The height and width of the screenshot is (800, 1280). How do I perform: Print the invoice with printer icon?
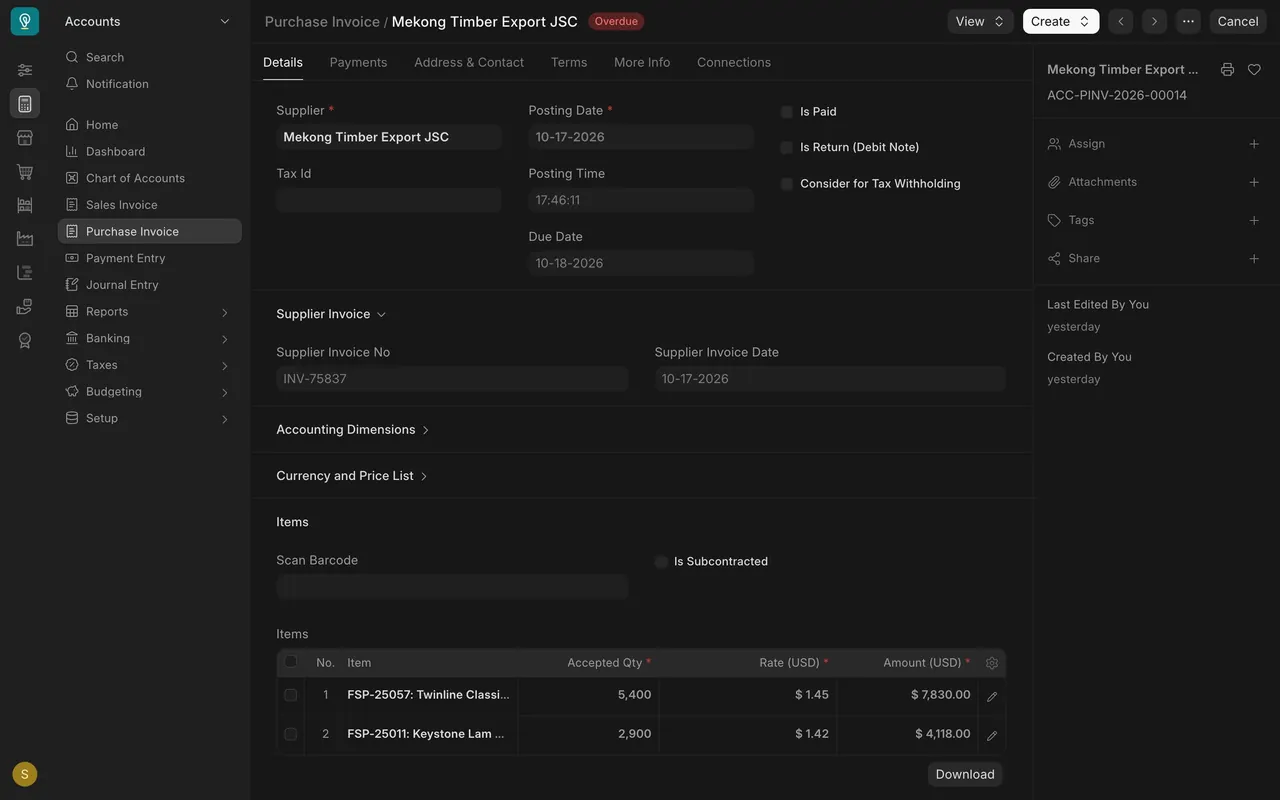(x=1227, y=70)
